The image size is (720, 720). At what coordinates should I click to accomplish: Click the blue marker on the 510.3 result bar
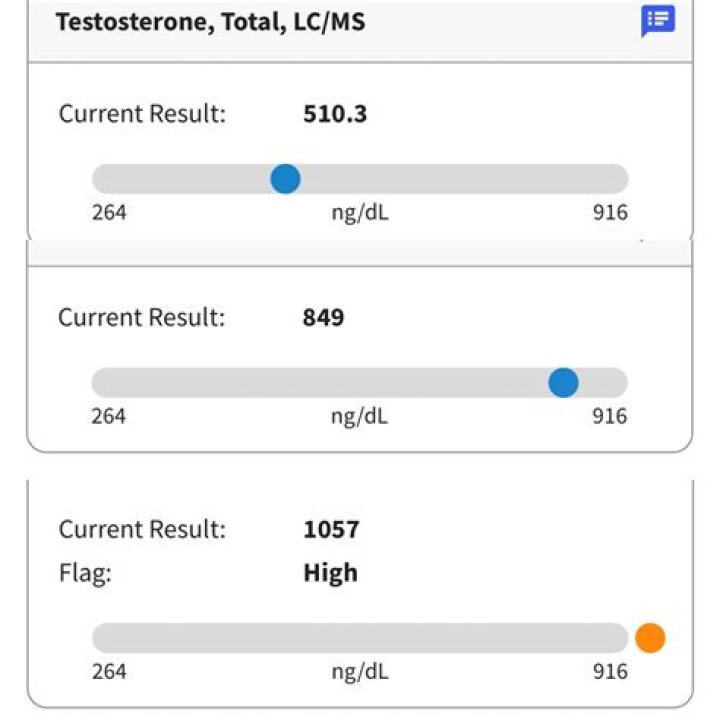coord(285,179)
